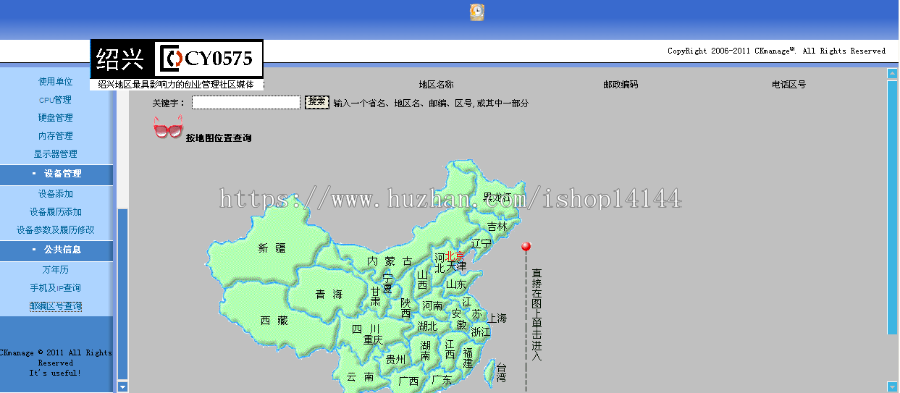
Task: Open 设备参数及履历修改 link
Action: 55,230
